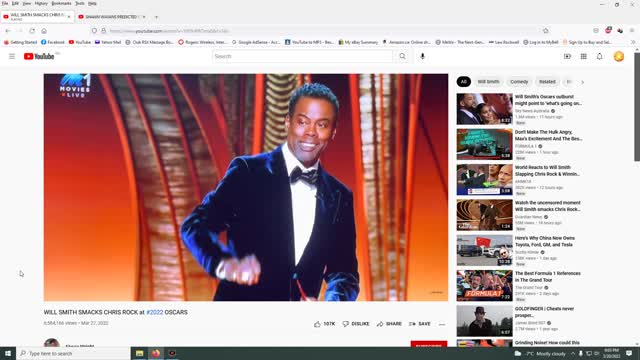The image size is (640, 360).
Task: Open File Explorer from the taskbar
Action: tap(140, 353)
